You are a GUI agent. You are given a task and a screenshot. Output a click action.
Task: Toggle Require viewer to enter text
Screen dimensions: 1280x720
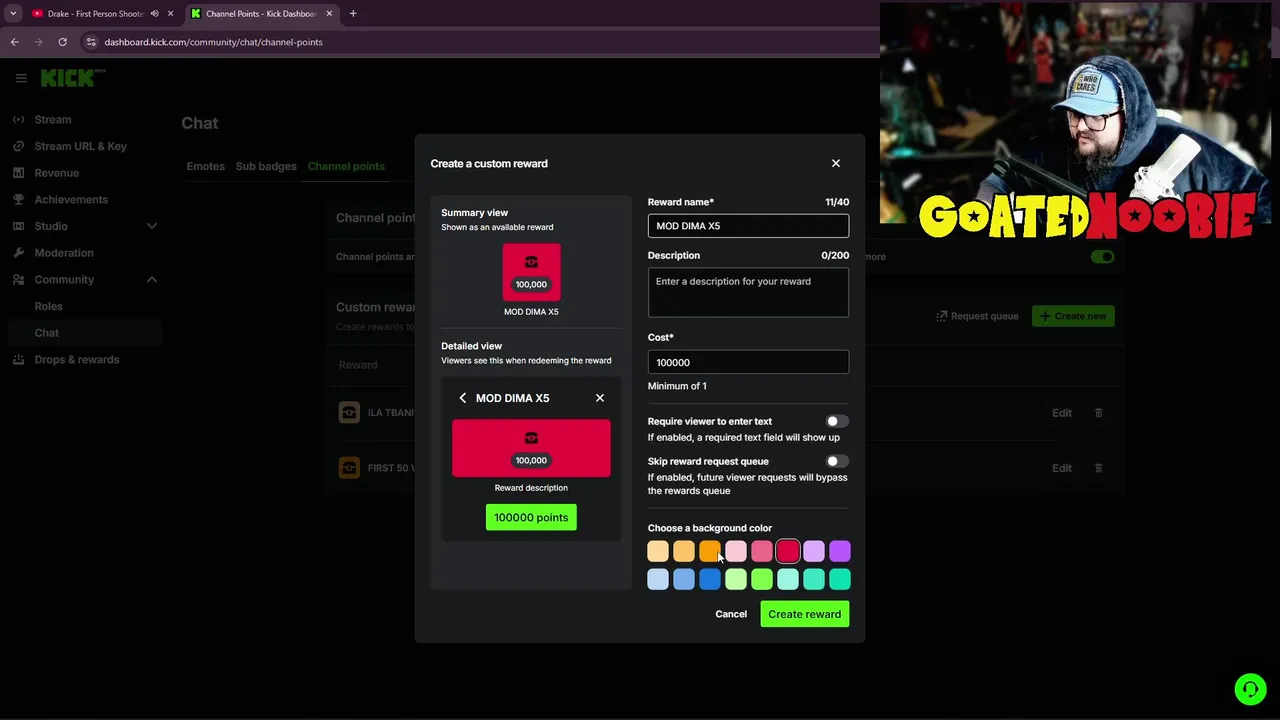[837, 422]
